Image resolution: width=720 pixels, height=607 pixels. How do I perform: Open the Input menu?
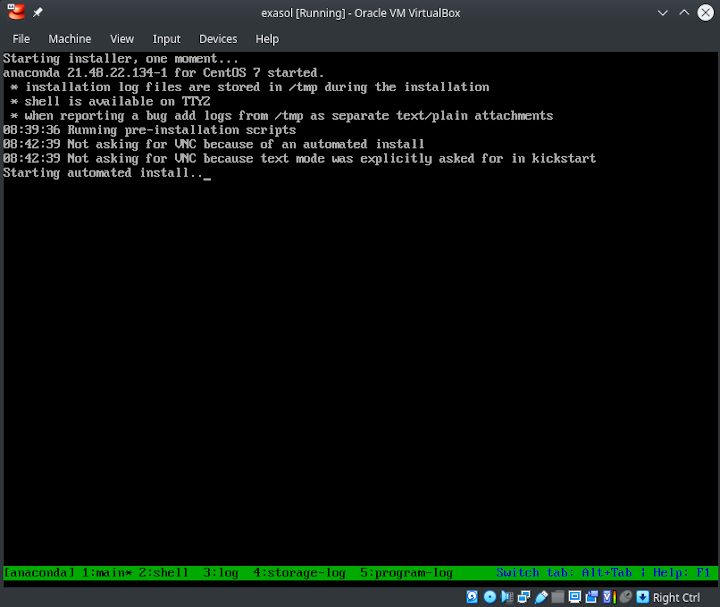[166, 39]
